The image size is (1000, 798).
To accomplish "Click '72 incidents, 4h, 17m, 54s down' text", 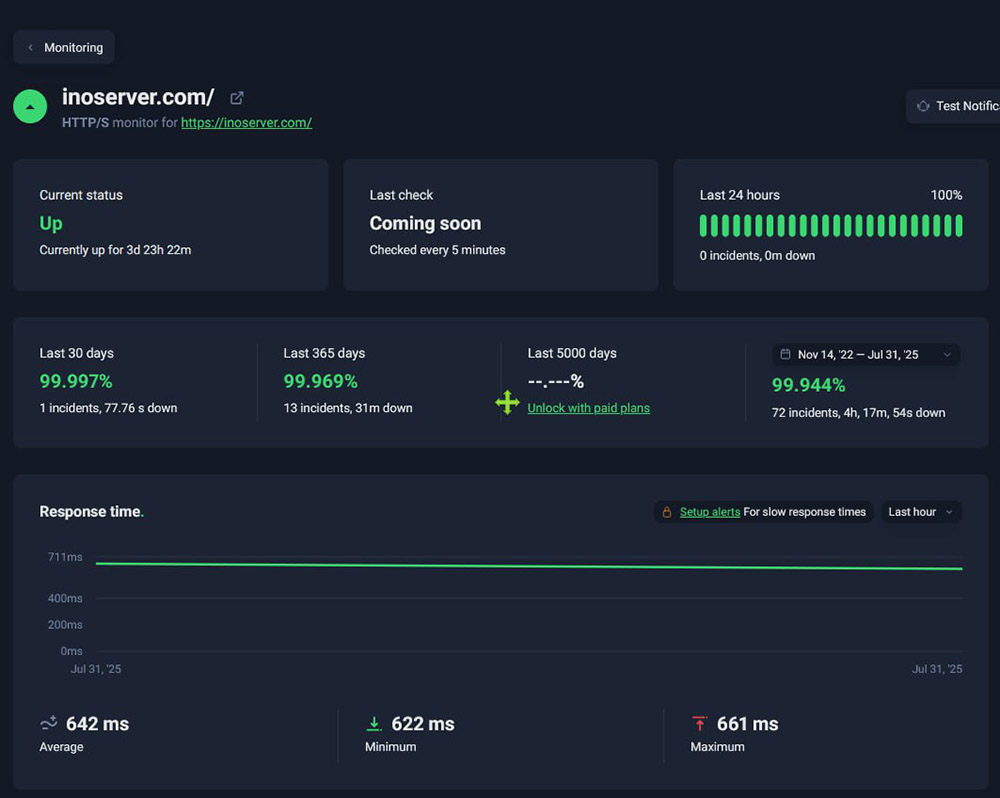I will 858,413.
